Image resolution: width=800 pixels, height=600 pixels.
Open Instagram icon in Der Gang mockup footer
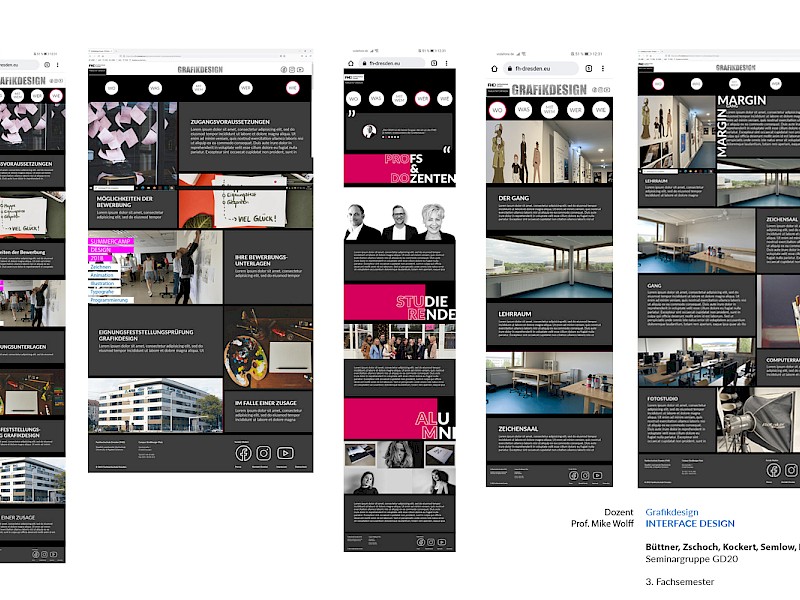click(x=585, y=476)
